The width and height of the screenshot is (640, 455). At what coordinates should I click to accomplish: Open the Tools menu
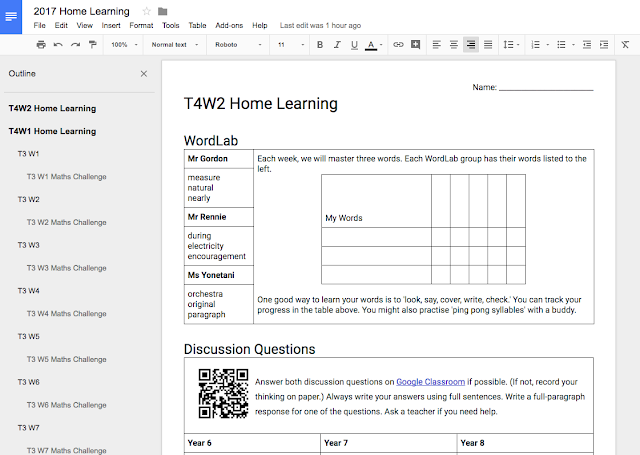[x=171, y=25]
